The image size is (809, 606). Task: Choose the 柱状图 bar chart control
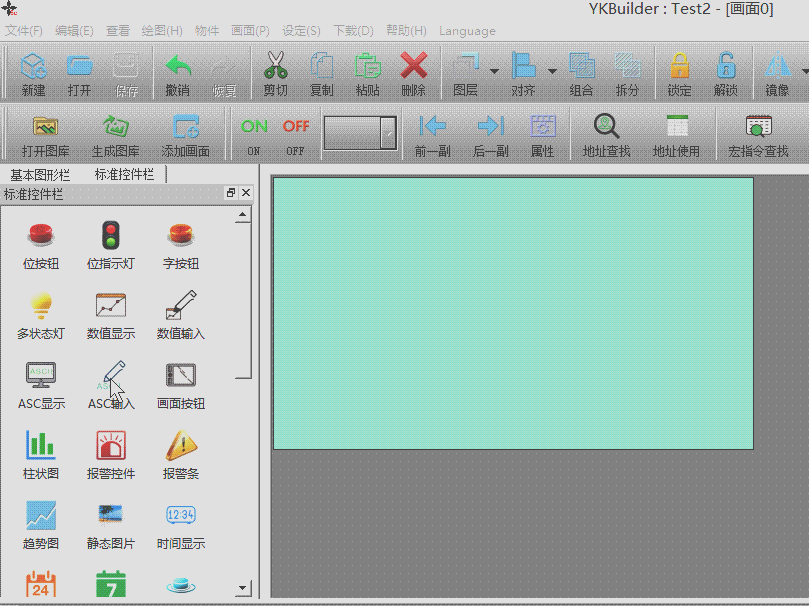point(41,456)
